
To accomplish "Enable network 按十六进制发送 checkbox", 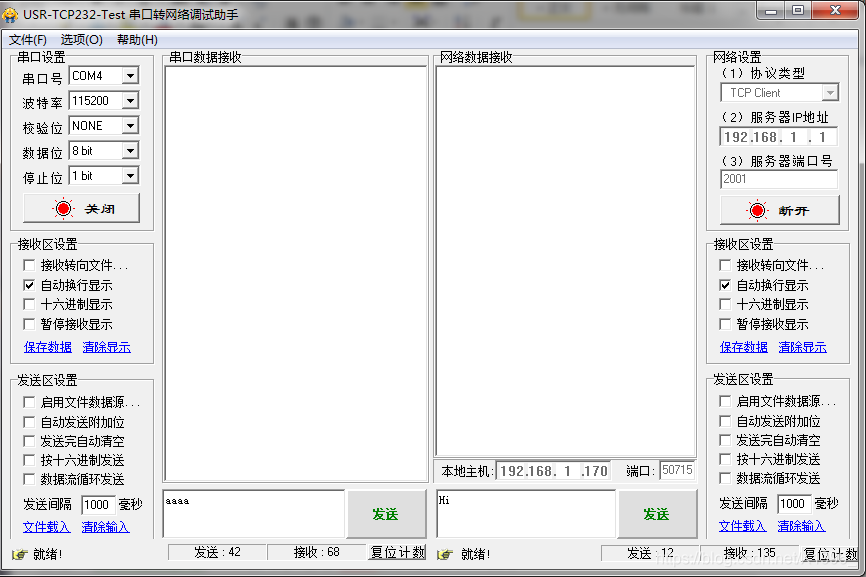I will click(x=725, y=459).
